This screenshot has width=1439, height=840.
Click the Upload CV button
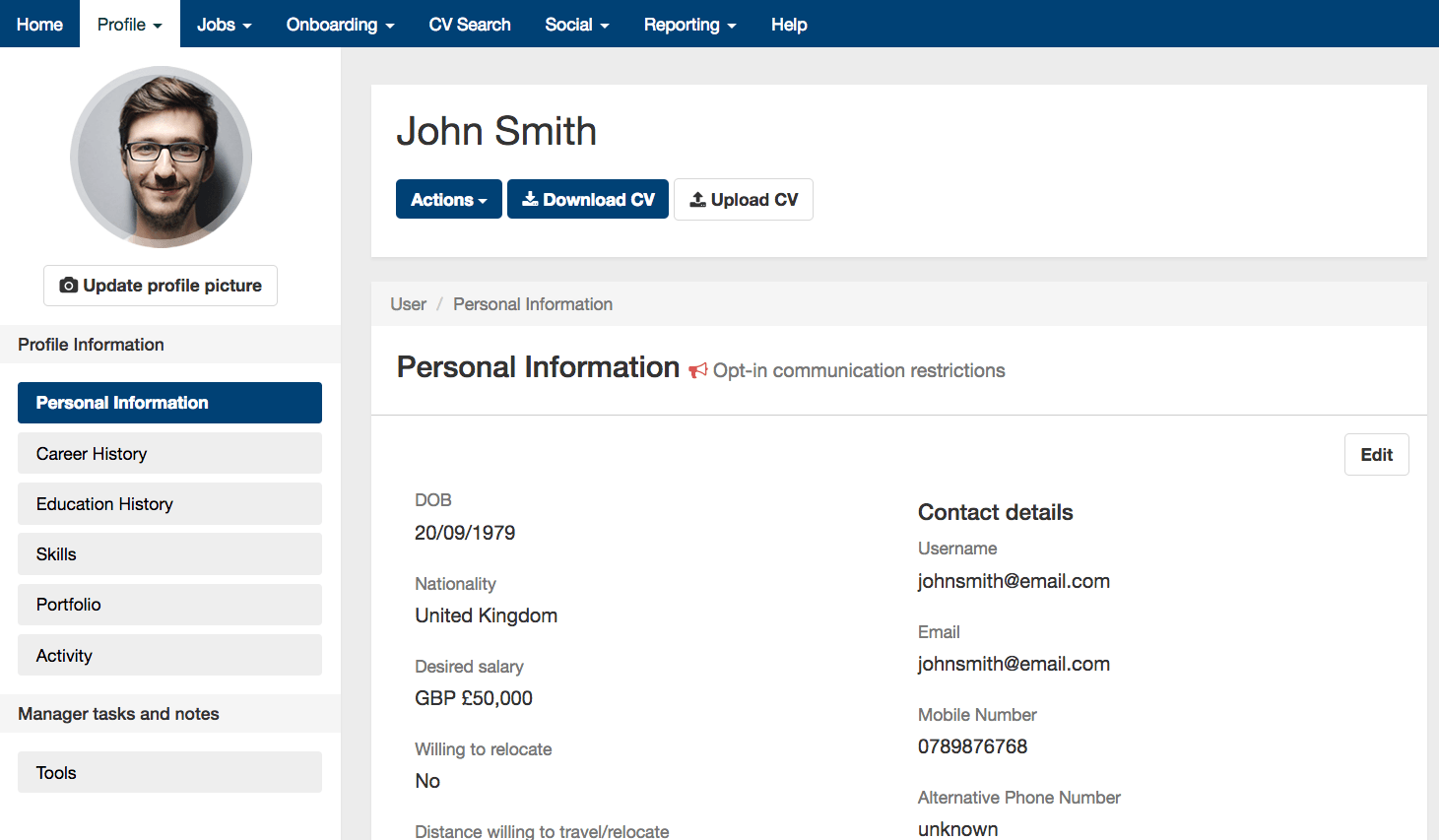tap(744, 199)
